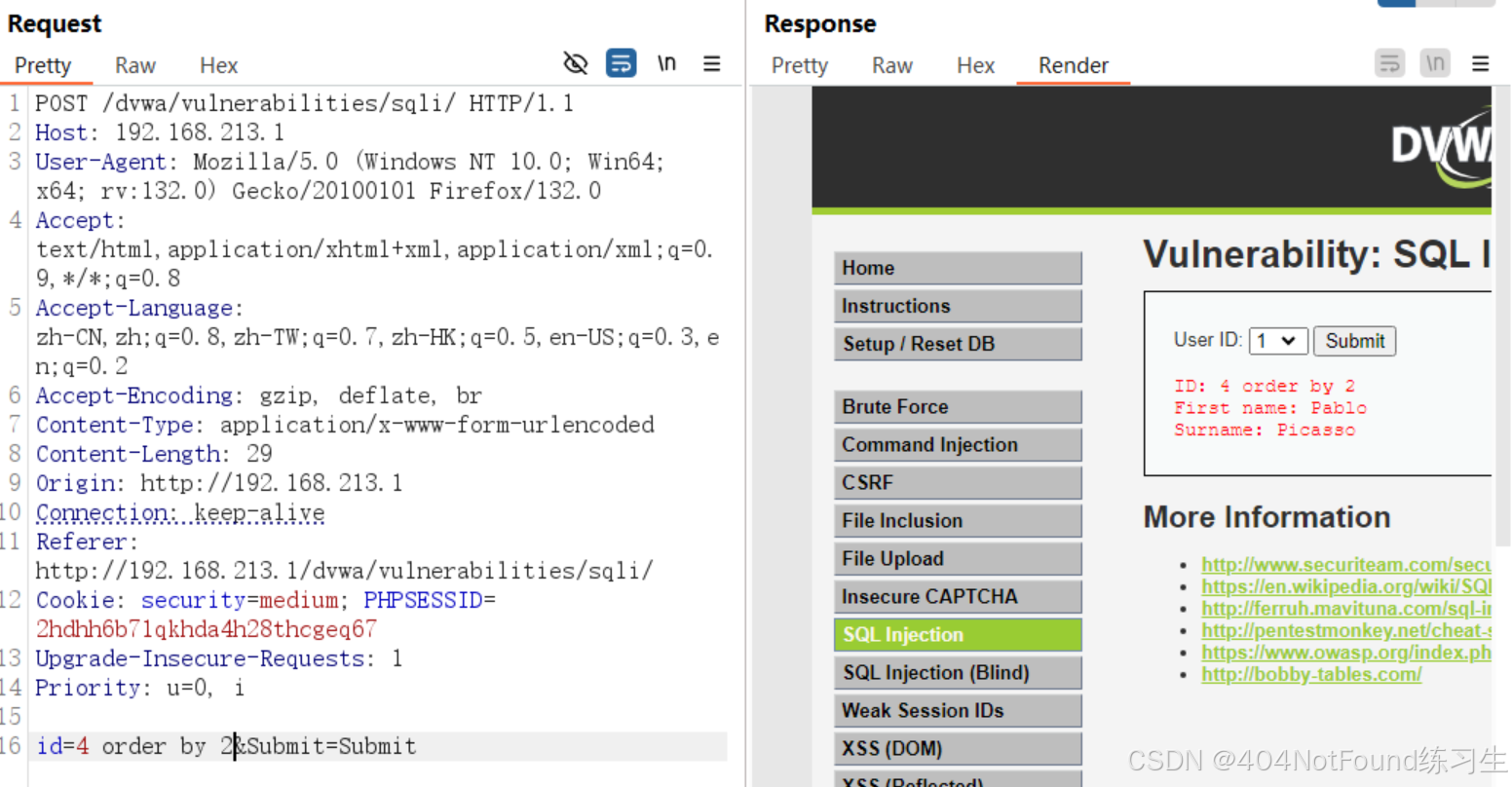Toggle word wrap icon in Response panel
Screen dimensions: 1512x787
(1389, 64)
